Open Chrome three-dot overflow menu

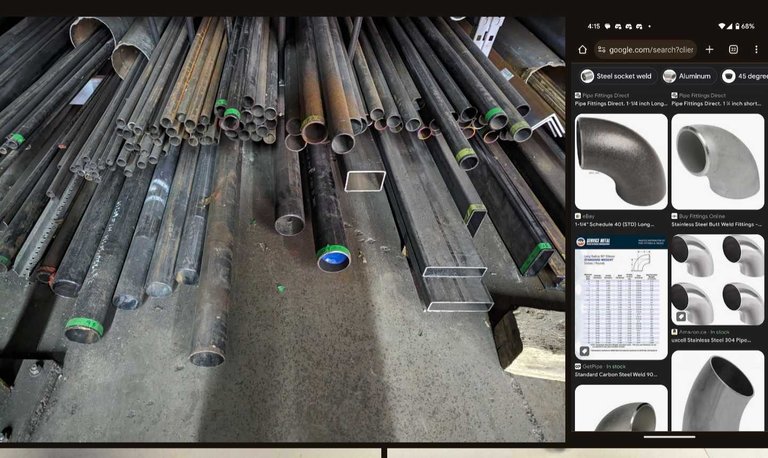click(756, 49)
